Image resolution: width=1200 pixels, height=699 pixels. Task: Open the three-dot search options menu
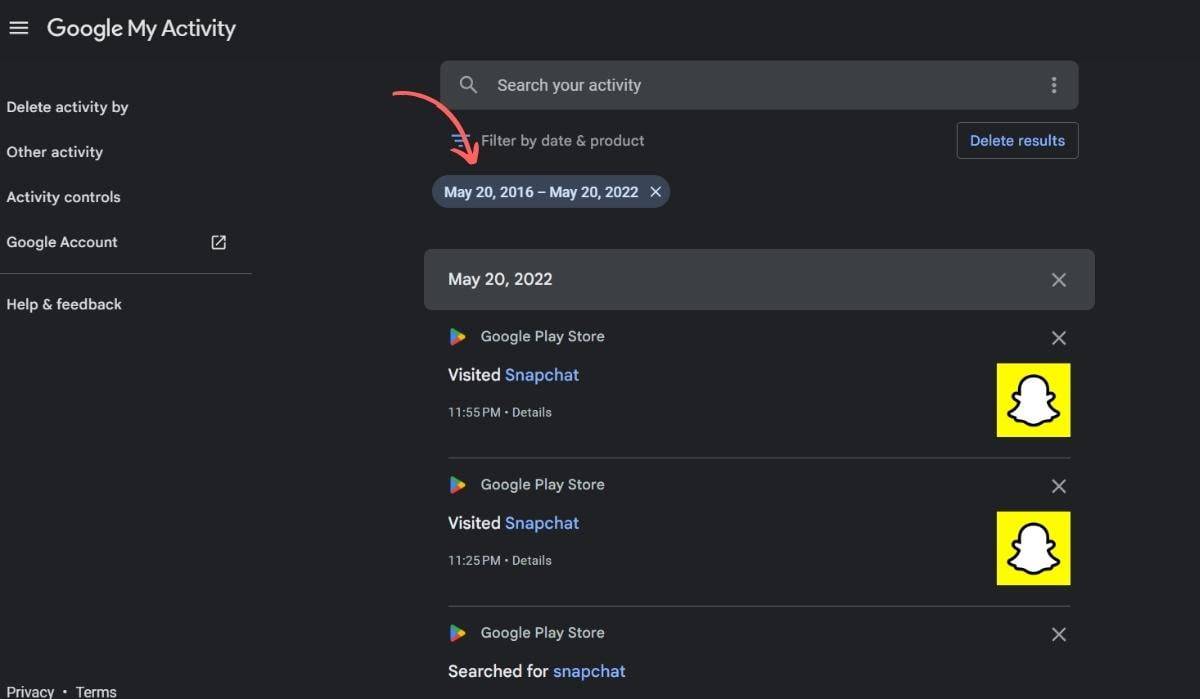pyautogui.click(x=1053, y=85)
